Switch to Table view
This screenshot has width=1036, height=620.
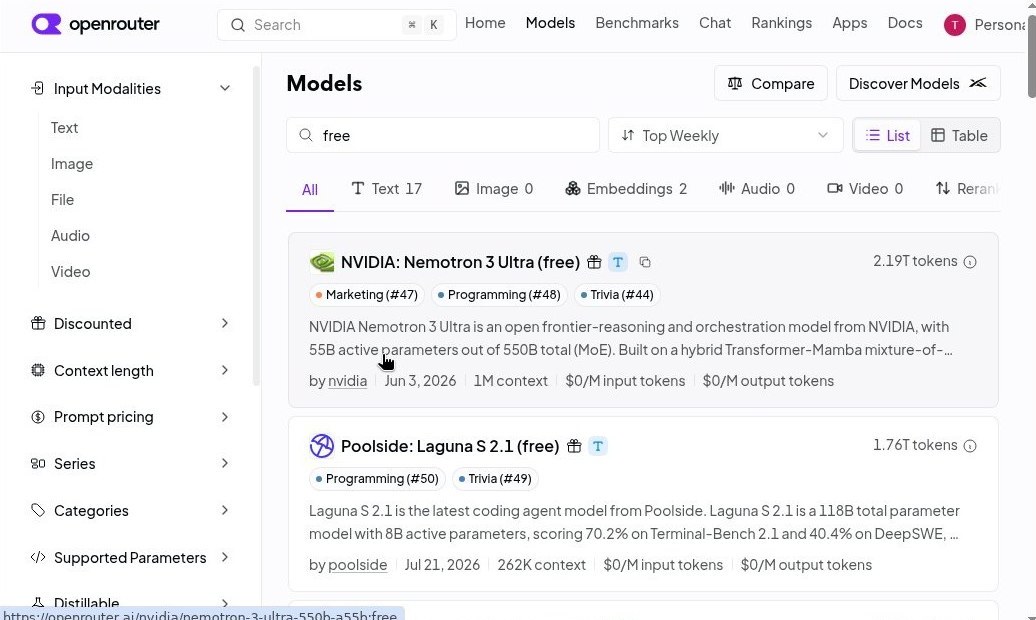coord(959,136)
